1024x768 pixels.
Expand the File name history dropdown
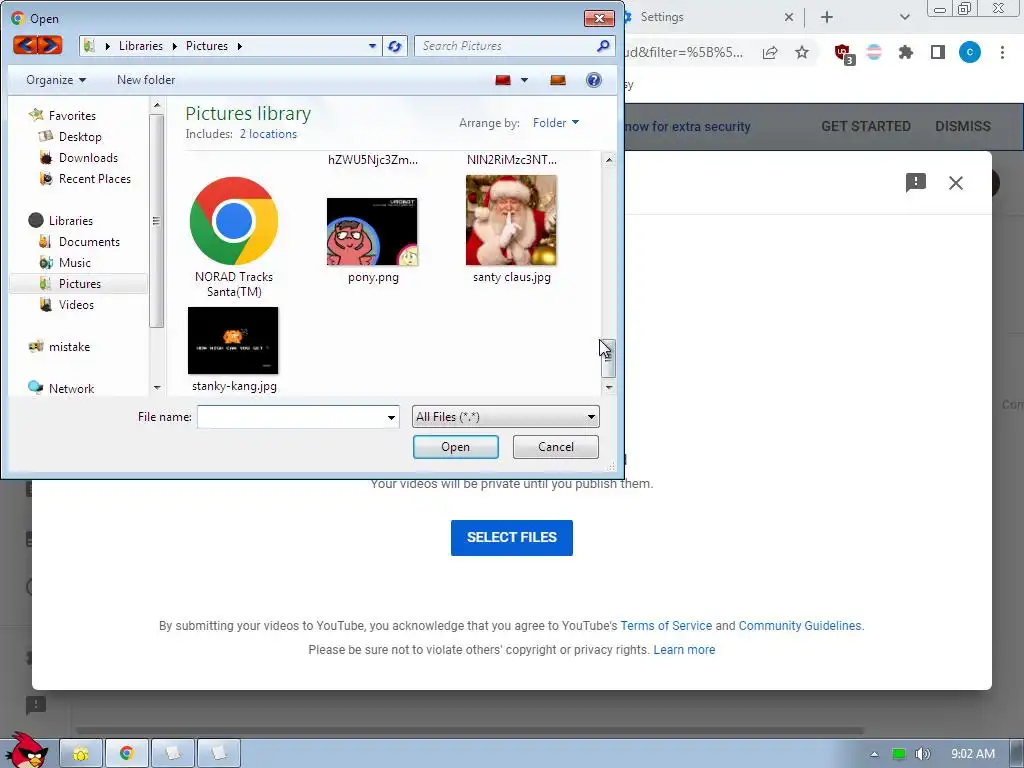click(x=391, y=417)
